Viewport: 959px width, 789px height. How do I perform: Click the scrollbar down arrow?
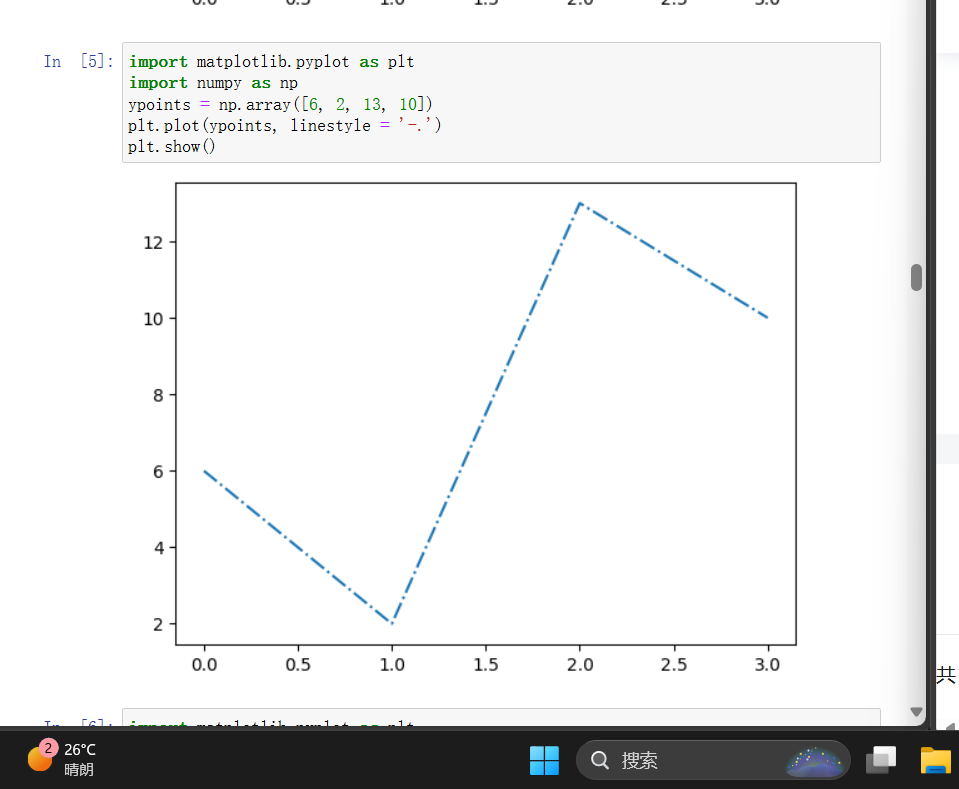916,711
